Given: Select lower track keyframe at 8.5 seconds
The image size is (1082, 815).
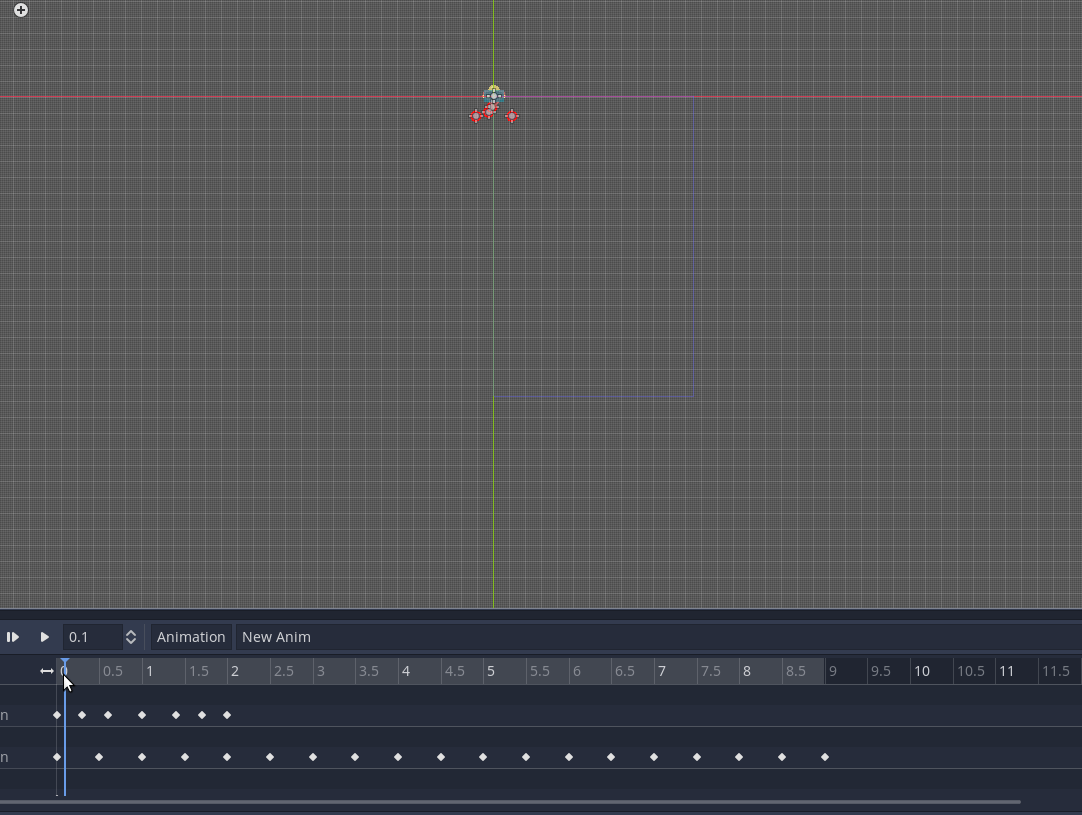Looking at the screenshot, I should point(782,757).
